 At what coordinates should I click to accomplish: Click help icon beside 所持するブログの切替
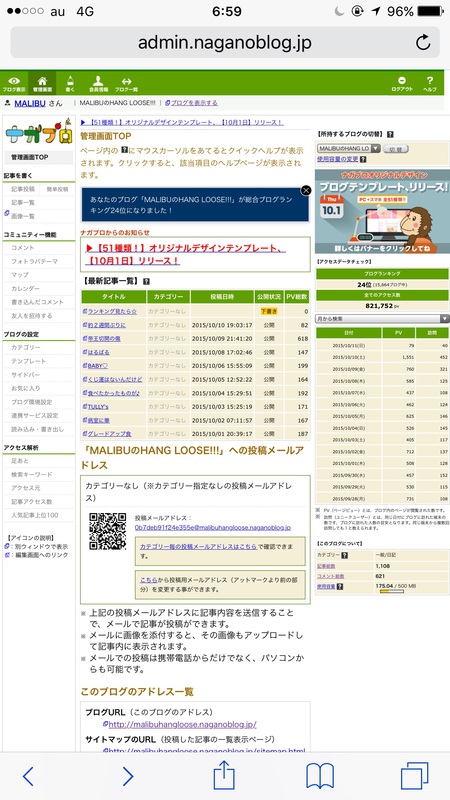pos(390,135)
